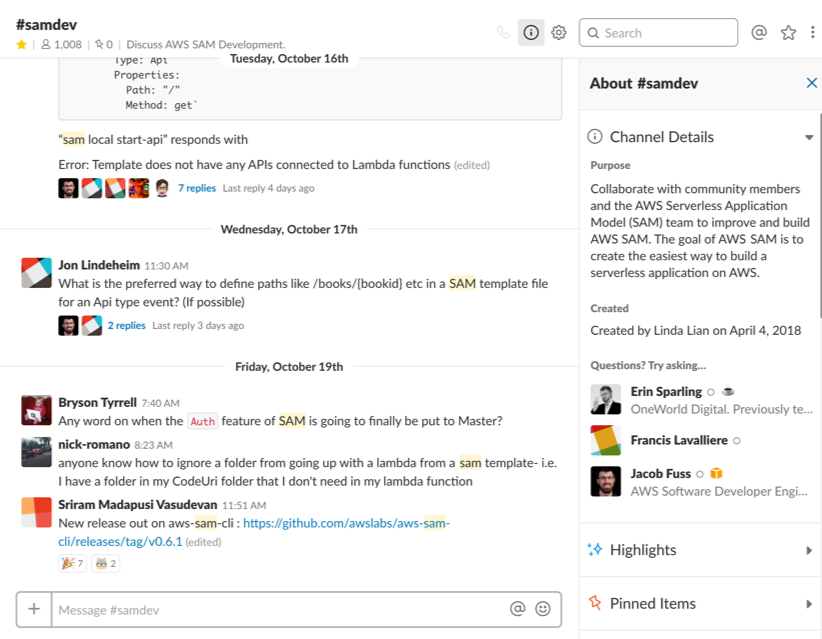Viewport: 822px width, 639px height.
Task: Click the "Last reply 3 days ago" text
Action: tap(198, 326)
